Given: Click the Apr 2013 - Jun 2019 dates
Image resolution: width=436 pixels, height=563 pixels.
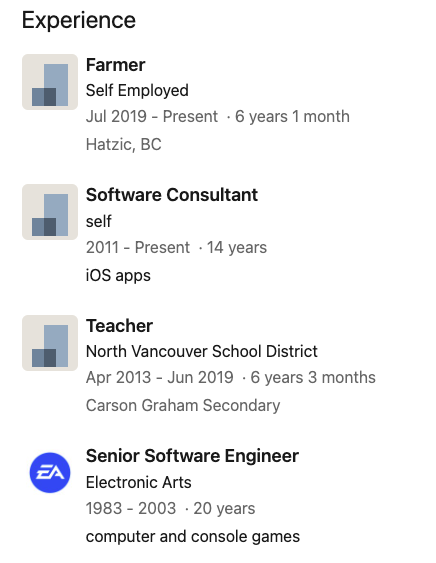Looking at the screenshot, I should 159,378.
